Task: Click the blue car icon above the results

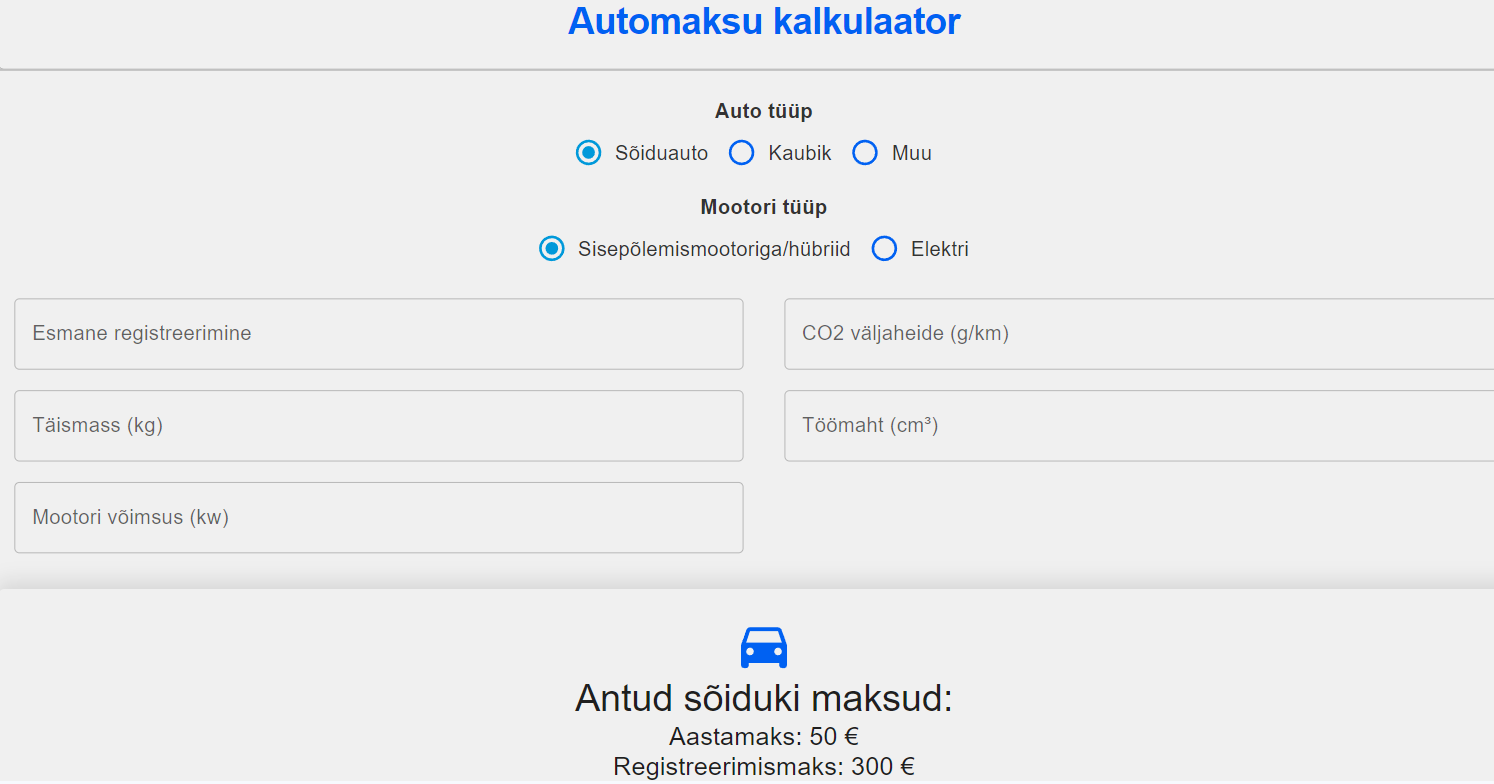Action: (764, 646)
